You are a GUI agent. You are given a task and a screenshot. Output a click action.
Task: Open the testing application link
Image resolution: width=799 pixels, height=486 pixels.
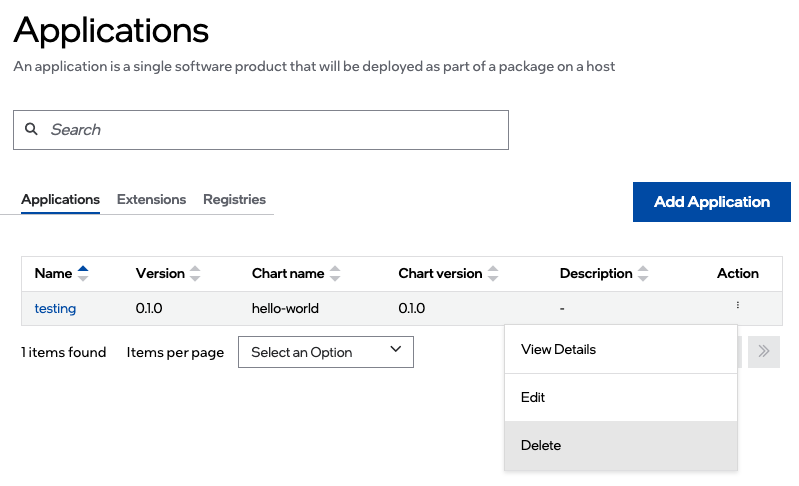pos(55,308)
